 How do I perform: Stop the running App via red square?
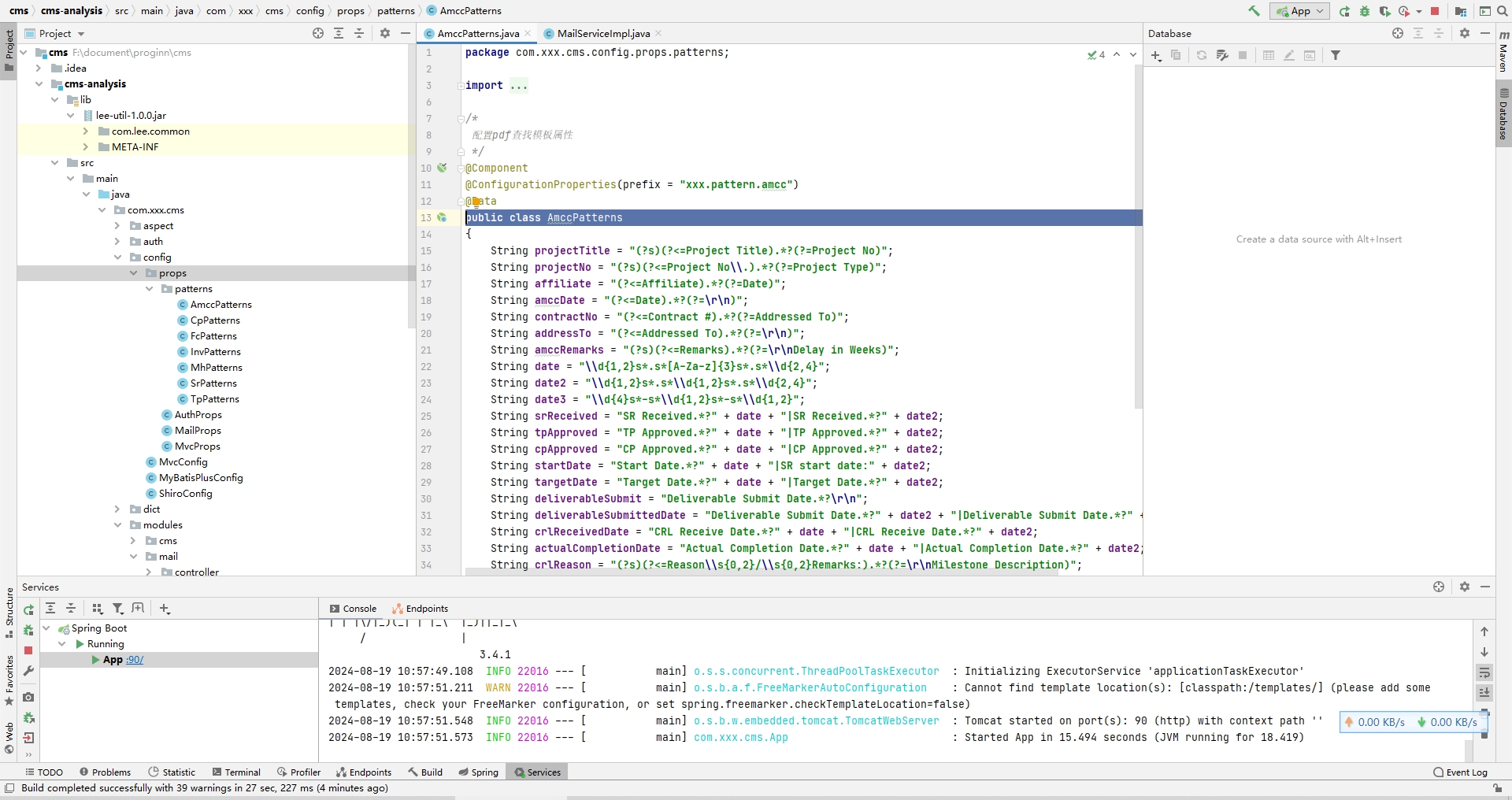tap(1435, 11)
